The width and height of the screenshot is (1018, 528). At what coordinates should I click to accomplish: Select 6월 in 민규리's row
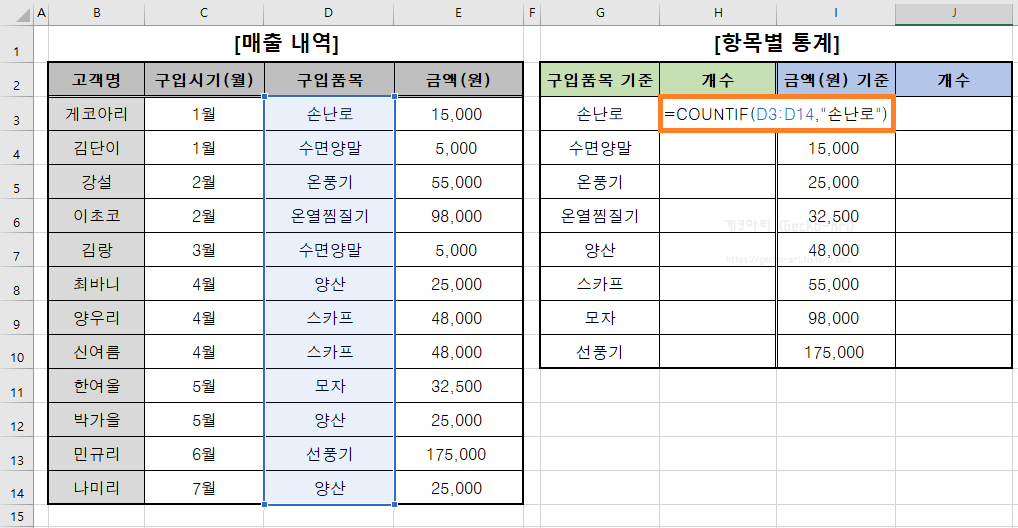(204, 454)
